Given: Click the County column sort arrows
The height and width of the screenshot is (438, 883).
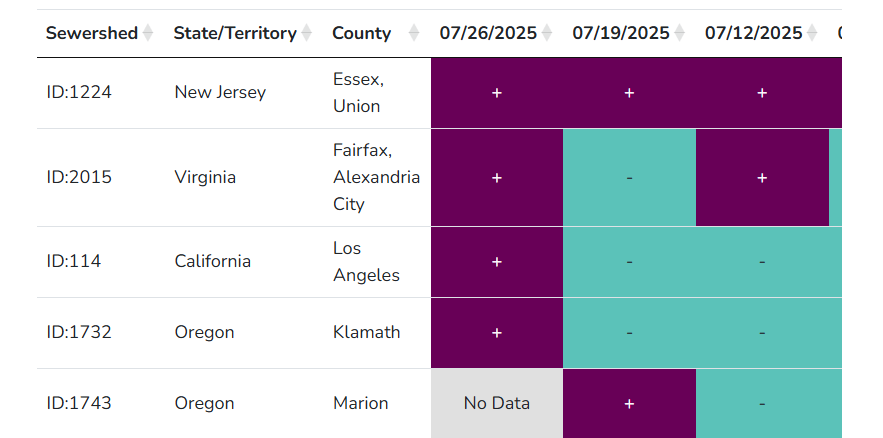Looking at the screenshot, I should point(414,33).
